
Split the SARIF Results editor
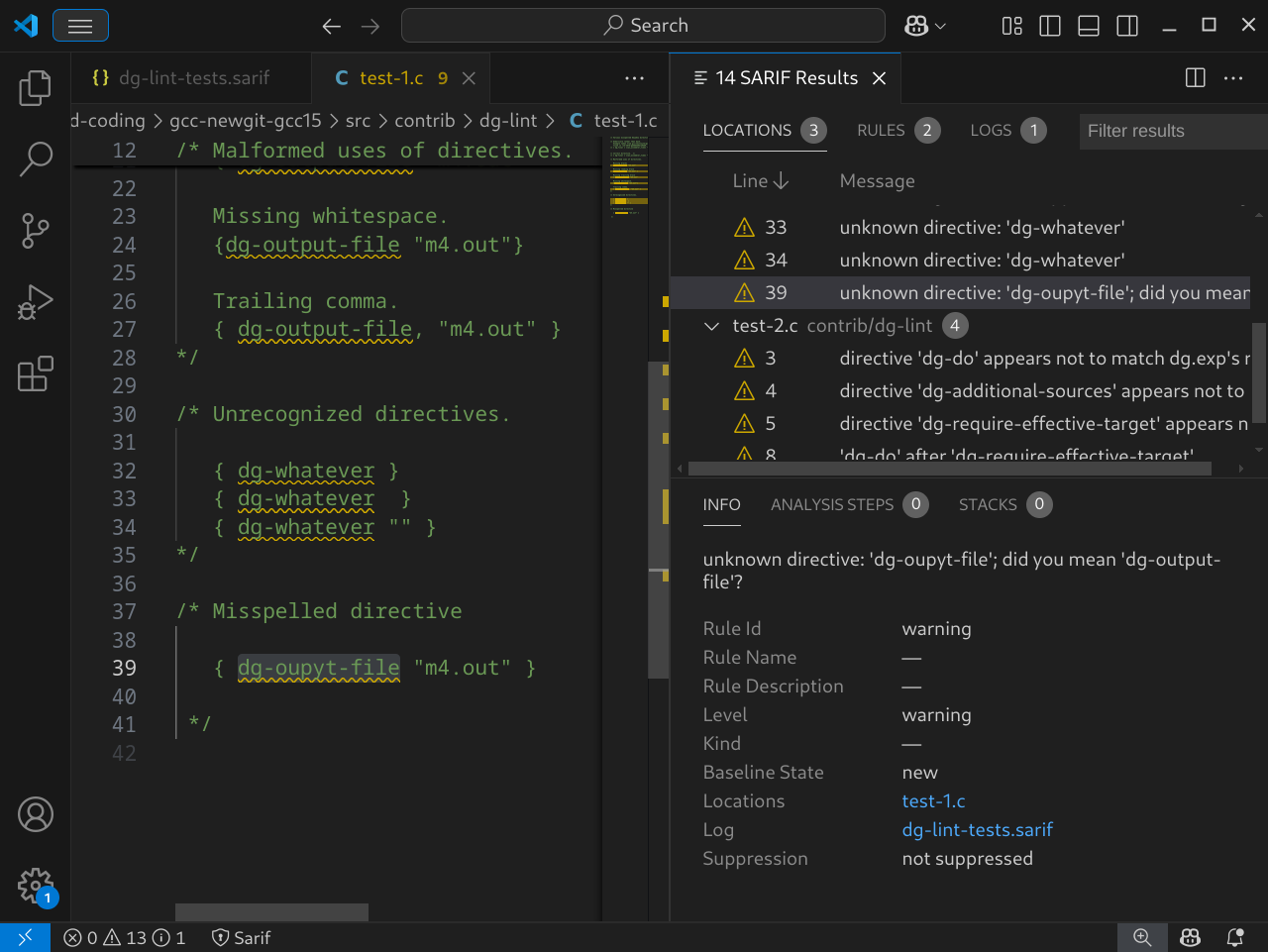1195,78
